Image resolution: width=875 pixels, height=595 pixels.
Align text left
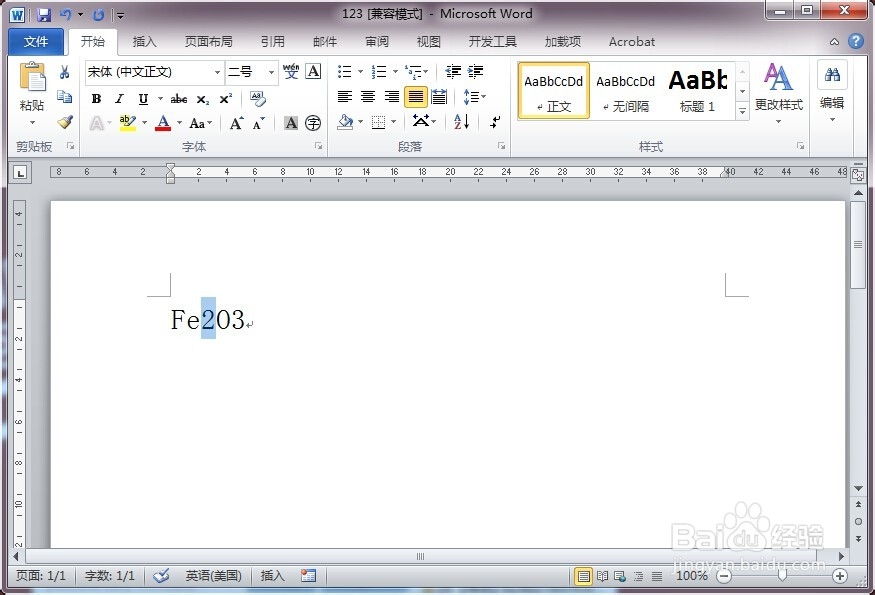pyautogui.click(x=345, y=97)
